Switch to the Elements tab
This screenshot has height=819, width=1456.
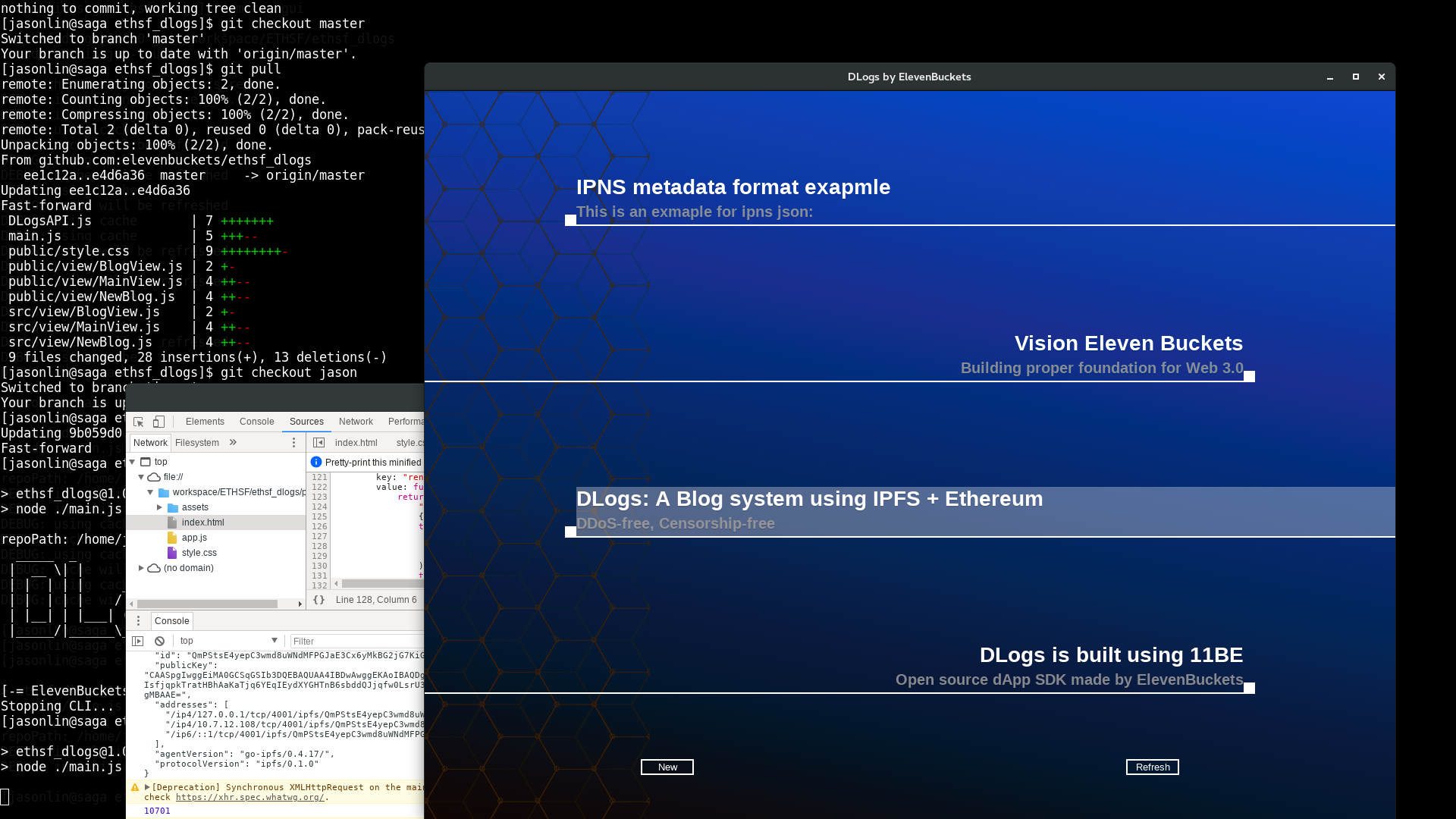click(x=205, y=422)
